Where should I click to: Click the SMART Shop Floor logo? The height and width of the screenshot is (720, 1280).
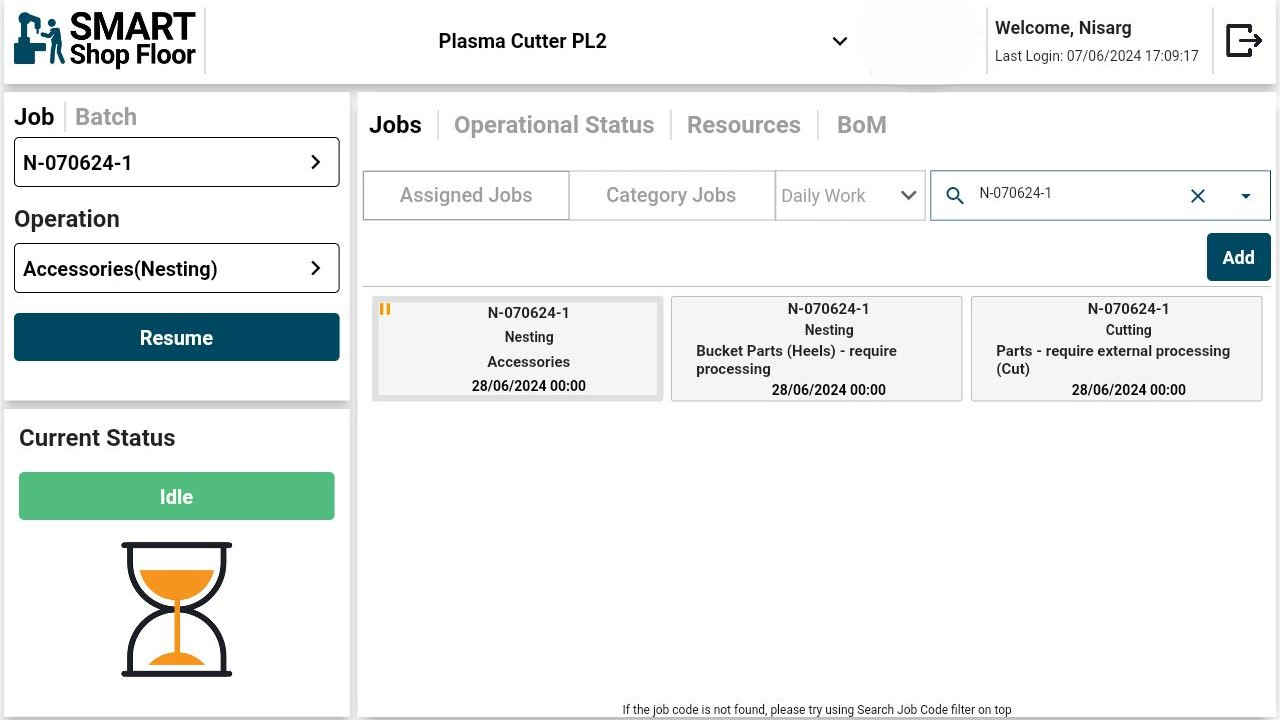(x=105, y=40)
